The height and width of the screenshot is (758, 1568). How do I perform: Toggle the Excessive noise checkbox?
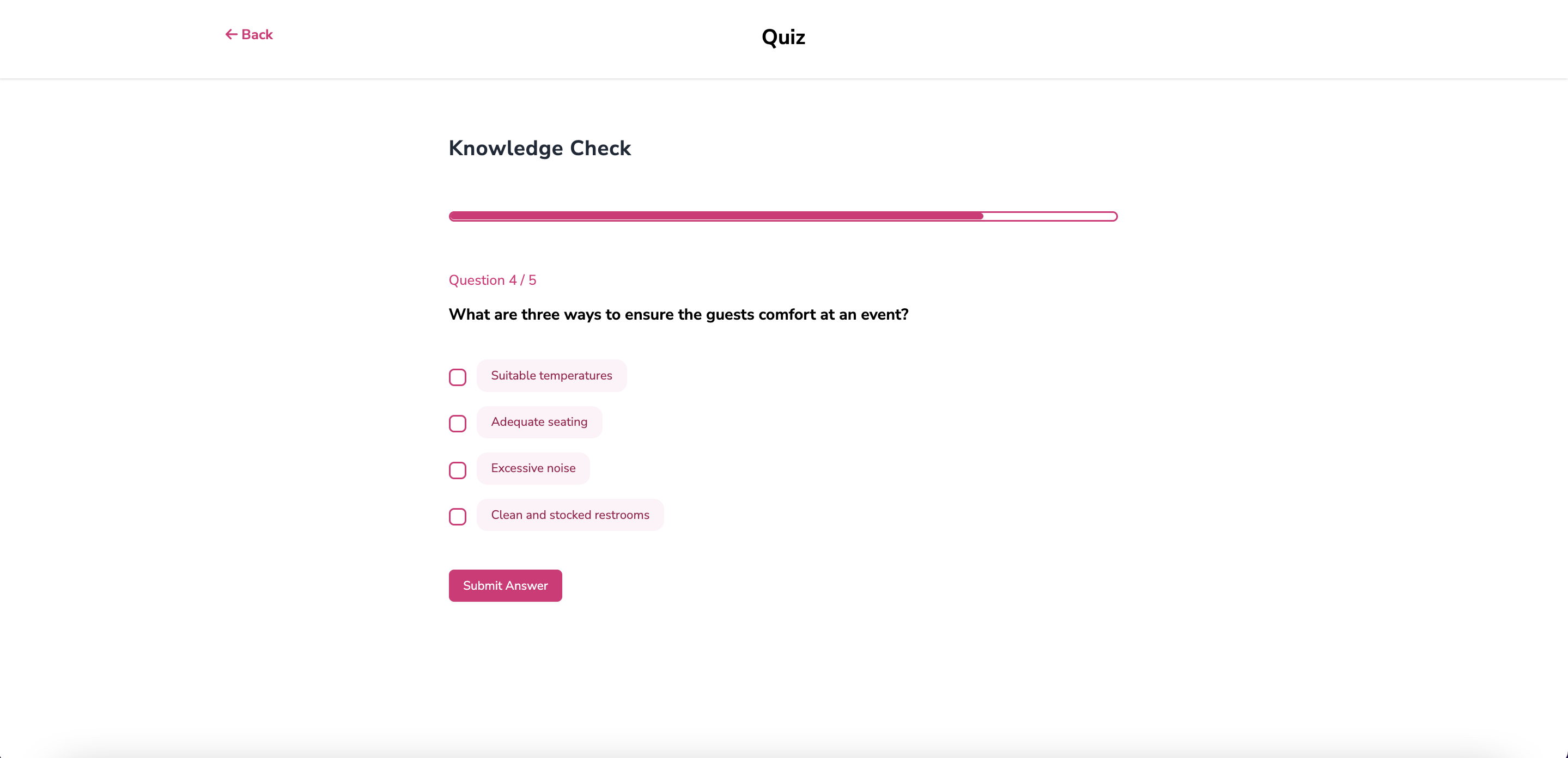[x=458, y=470]
